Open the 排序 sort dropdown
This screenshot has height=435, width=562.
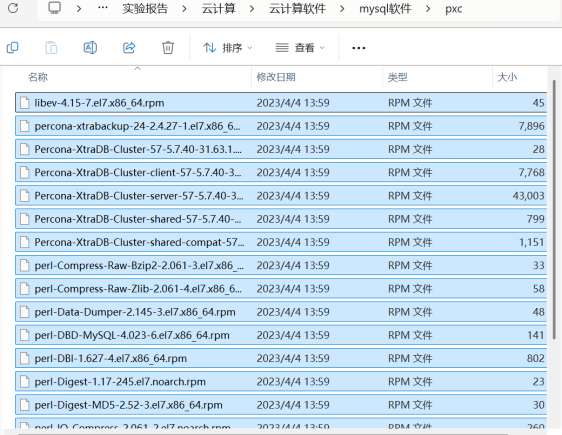[228, 48]
